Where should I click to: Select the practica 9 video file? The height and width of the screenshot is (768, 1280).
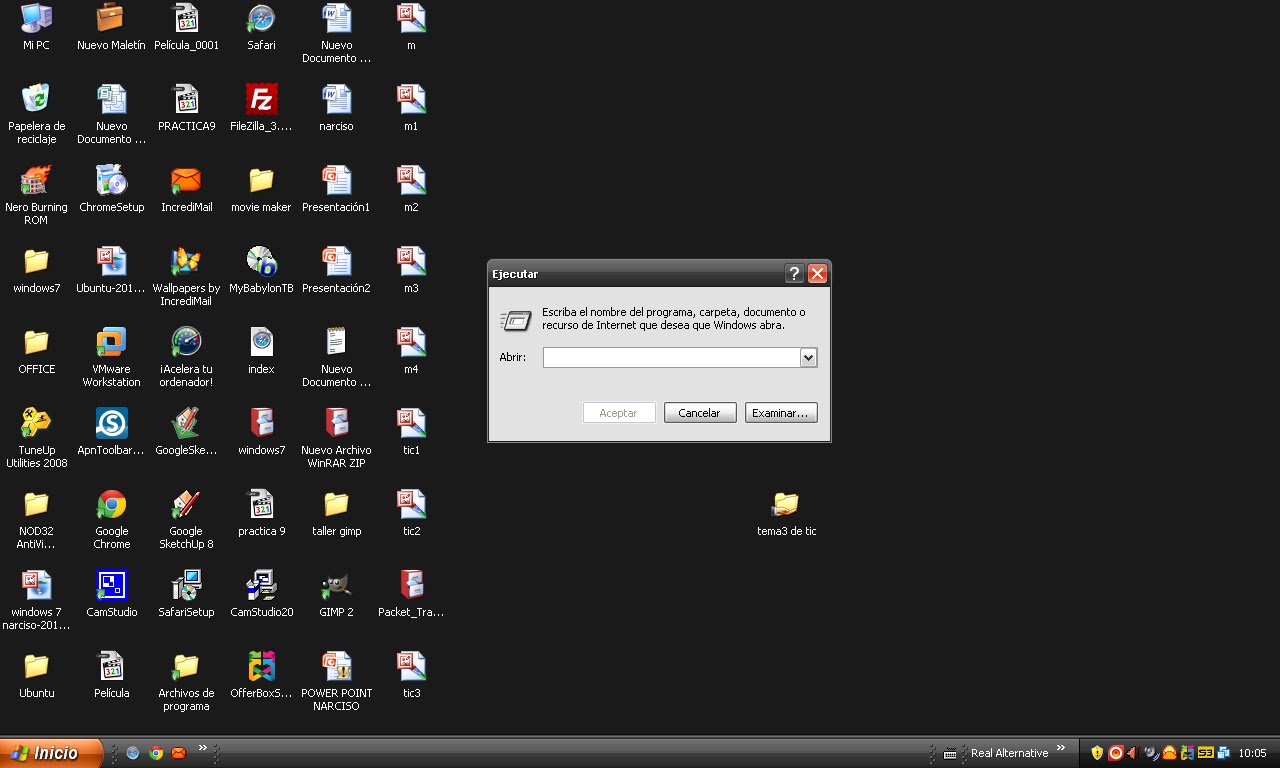coord(261,512)
